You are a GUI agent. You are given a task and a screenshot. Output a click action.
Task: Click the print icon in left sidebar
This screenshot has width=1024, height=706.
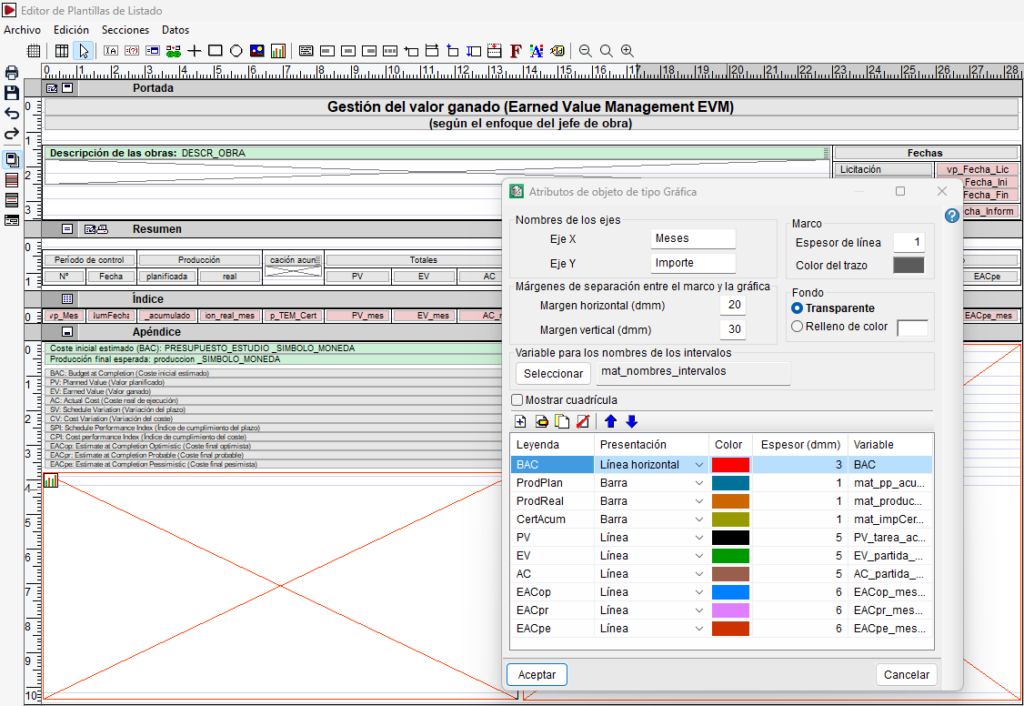(12, 72)
